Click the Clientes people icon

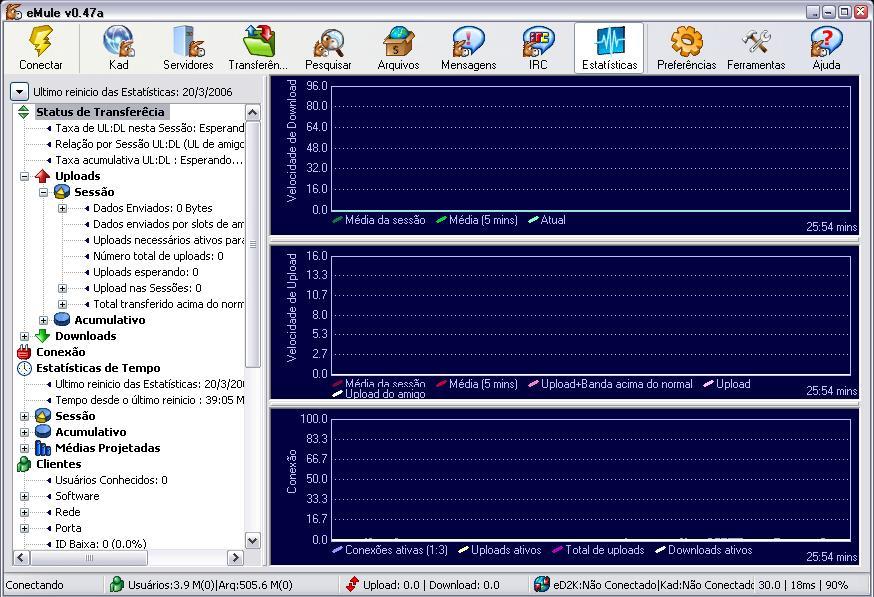tap(24, 464)
